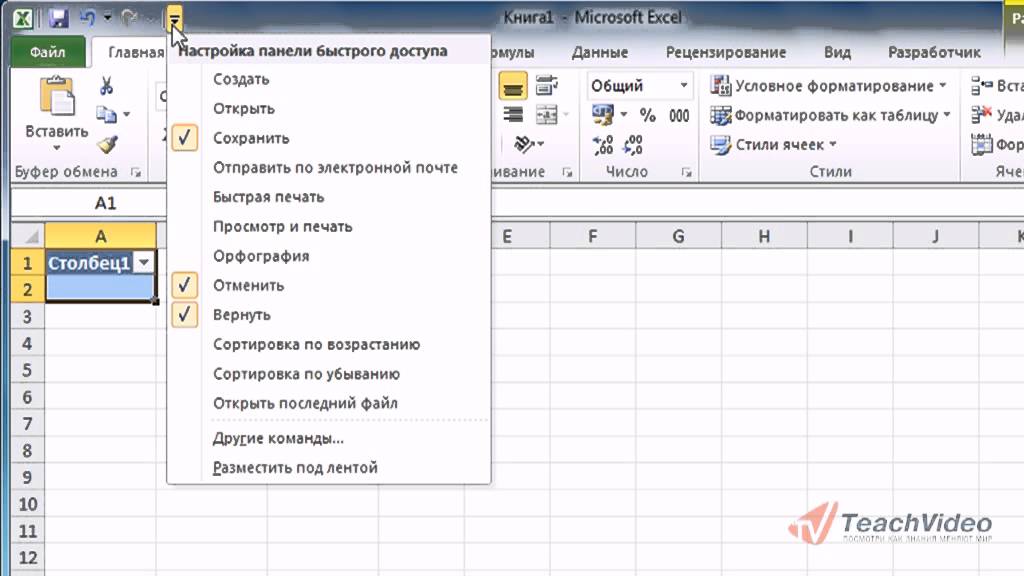Toggle Создать in quick access menu
1024x576 pixels.
tap(329, 79)
